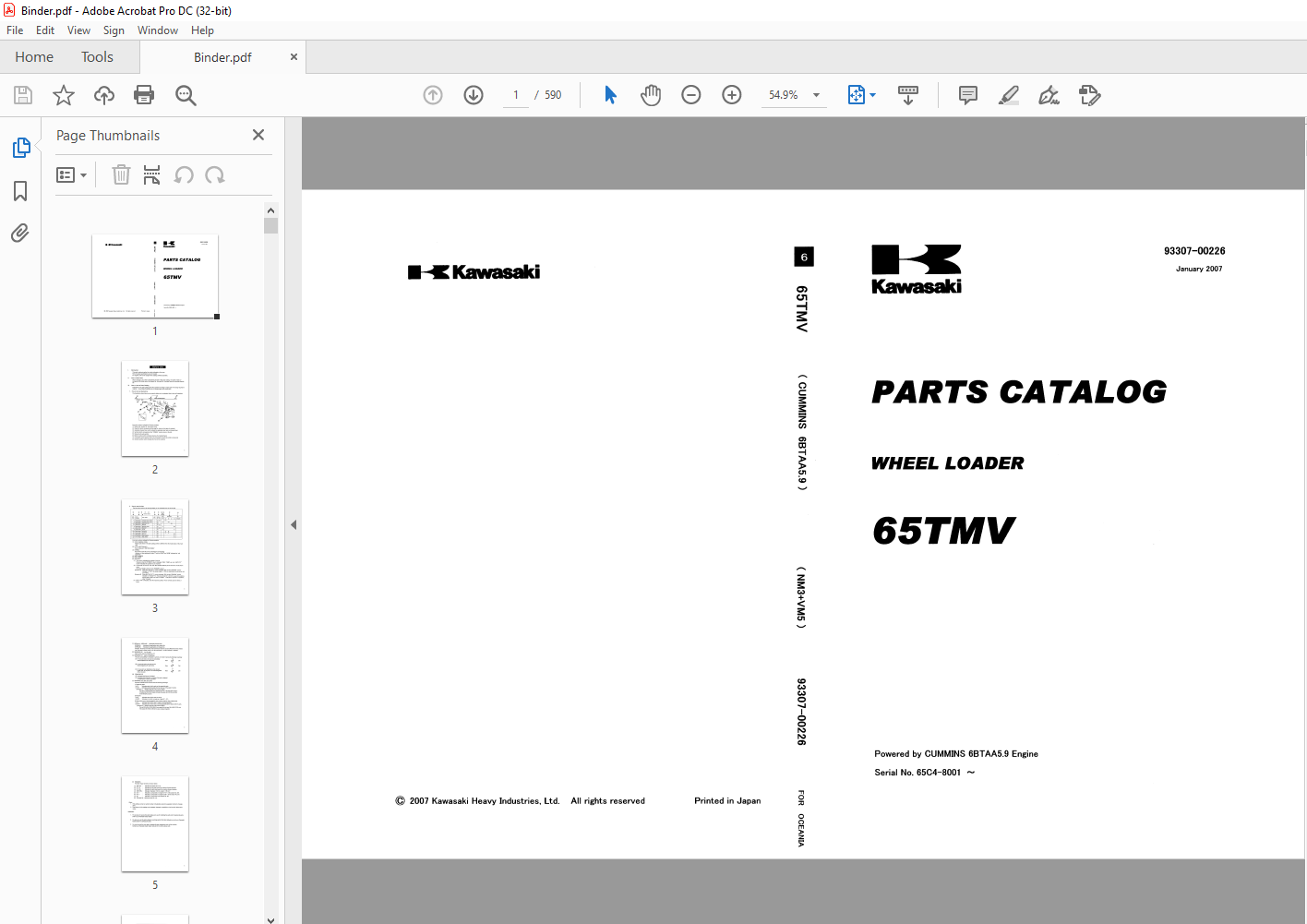Add file to starred favorites
1307x924 pixels.
64,95
